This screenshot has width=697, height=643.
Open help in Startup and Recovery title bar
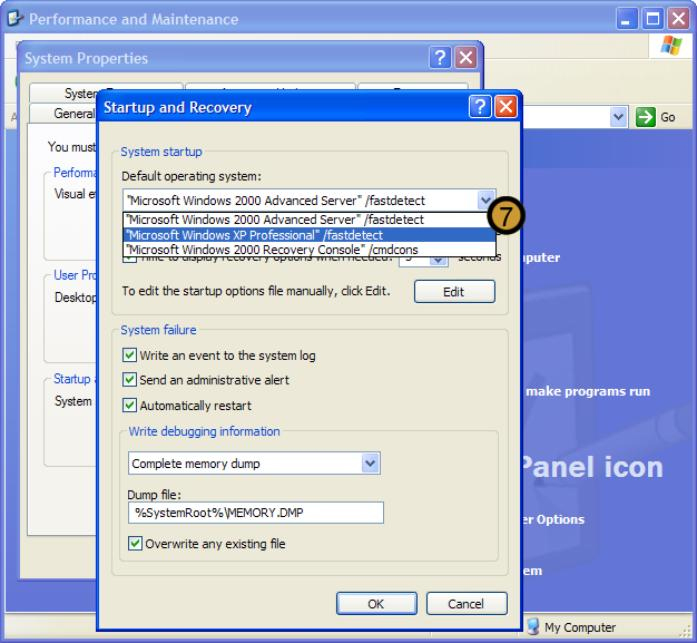point(480,107)
